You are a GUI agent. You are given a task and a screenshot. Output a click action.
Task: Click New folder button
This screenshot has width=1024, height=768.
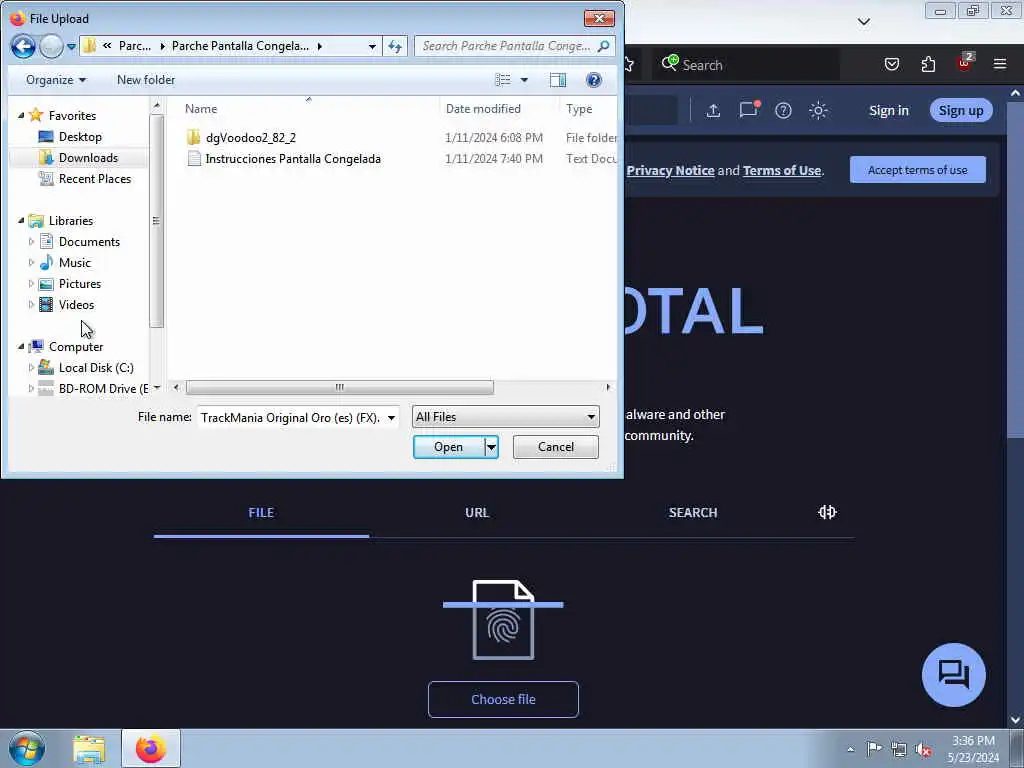pos(146,80)
